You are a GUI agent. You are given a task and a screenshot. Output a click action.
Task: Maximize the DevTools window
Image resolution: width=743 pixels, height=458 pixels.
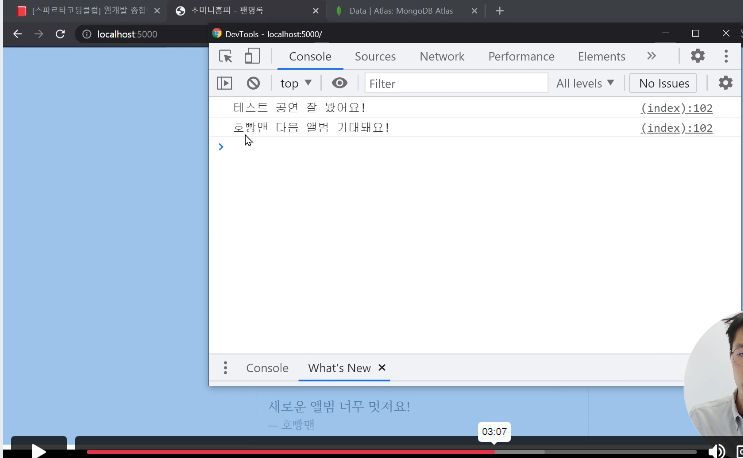(x=695, y=33)
